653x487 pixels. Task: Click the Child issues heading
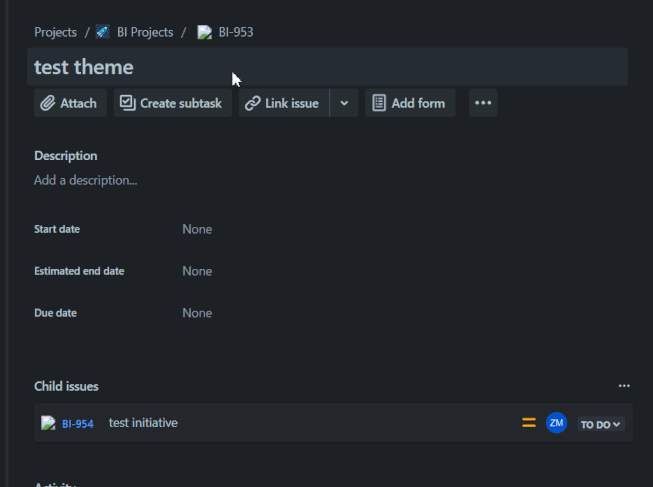[x=66, y=386]
